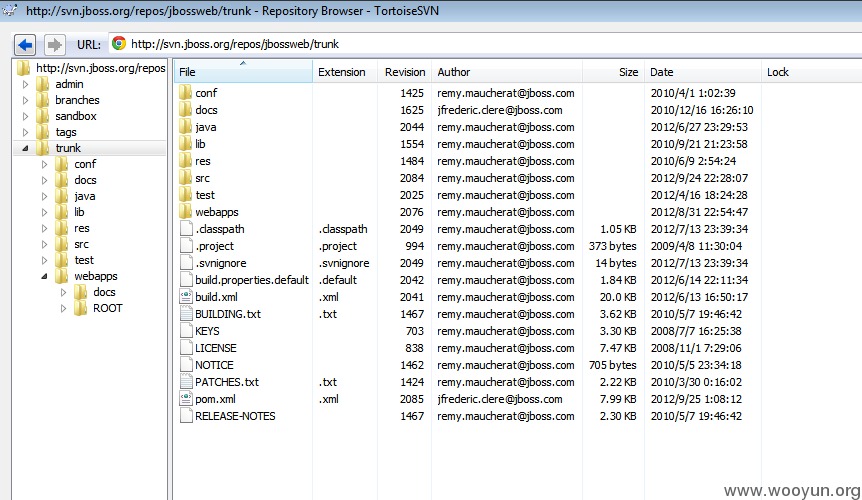This screenshot has width=862, height=500.
Task: Select the conf folder icon in file list
Action: (186, 92)
